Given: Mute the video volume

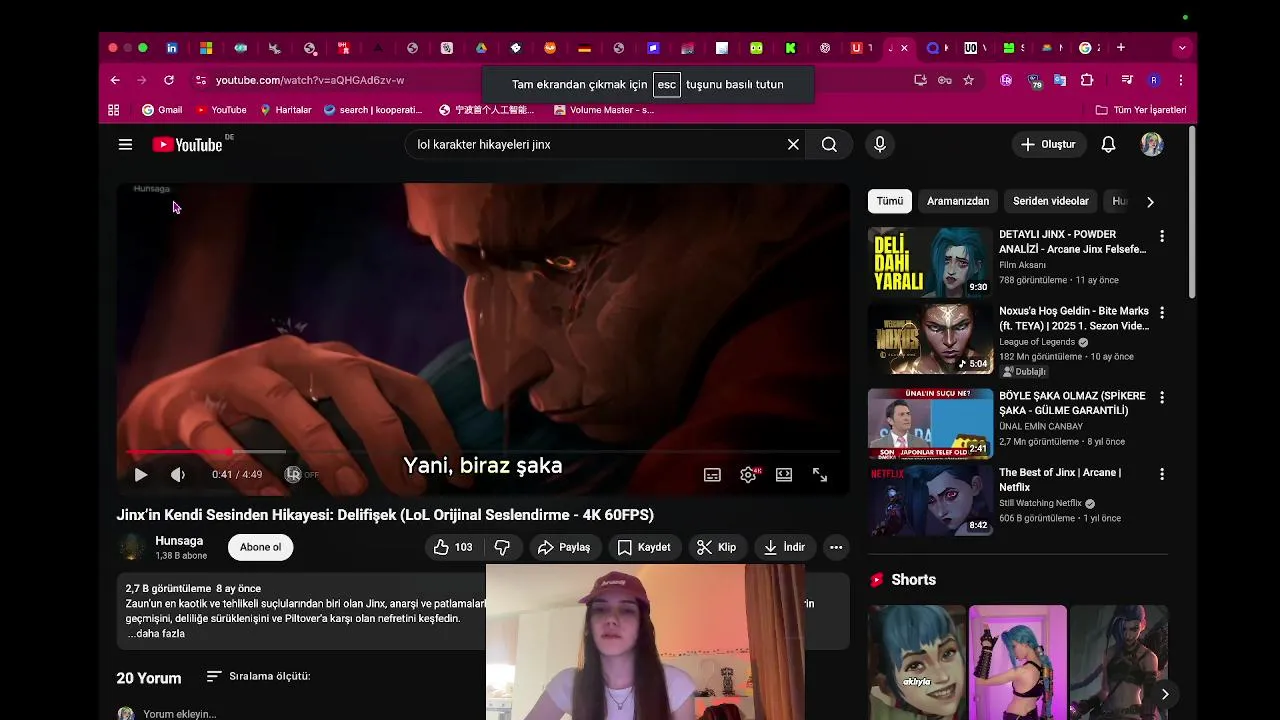Looking at the screenshot, I should pos(178,475).
